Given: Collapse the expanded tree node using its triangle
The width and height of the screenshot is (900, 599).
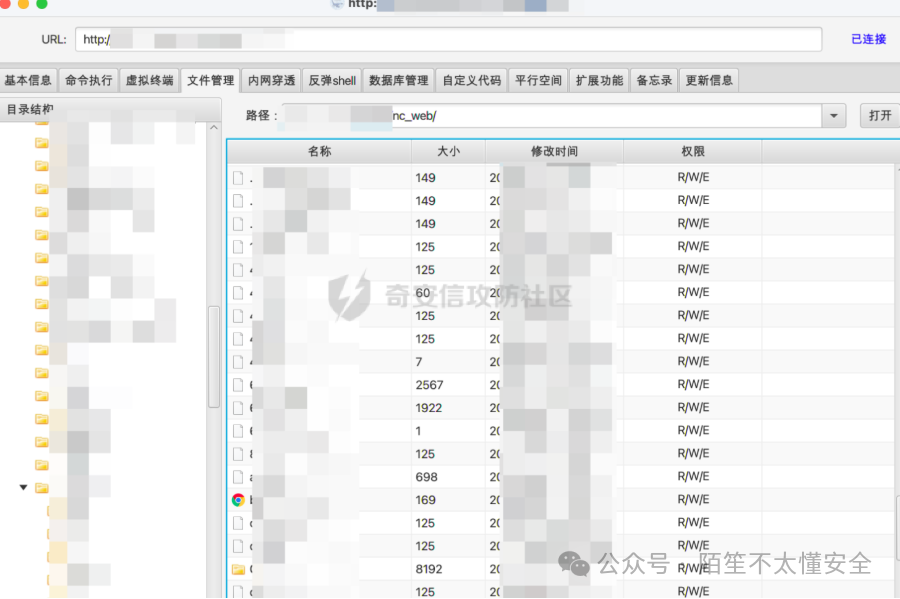Looking at the screenshot, I should pos(22,487).
